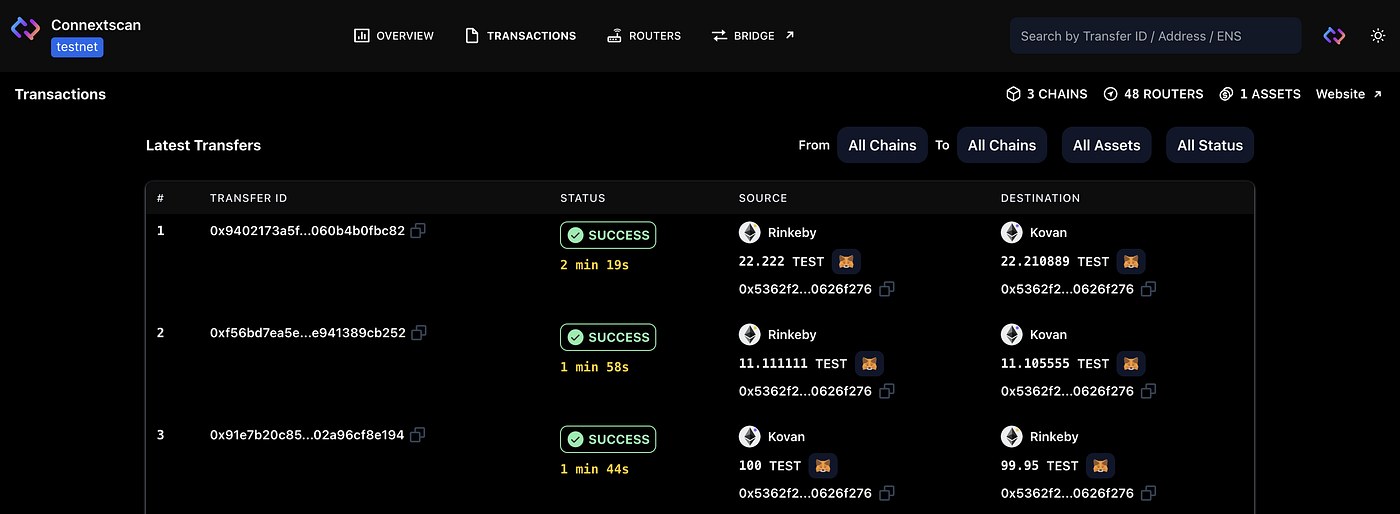Open the Website external link
The height and width of the screenshot is (514, 1400).
(x=1349, y=94)
